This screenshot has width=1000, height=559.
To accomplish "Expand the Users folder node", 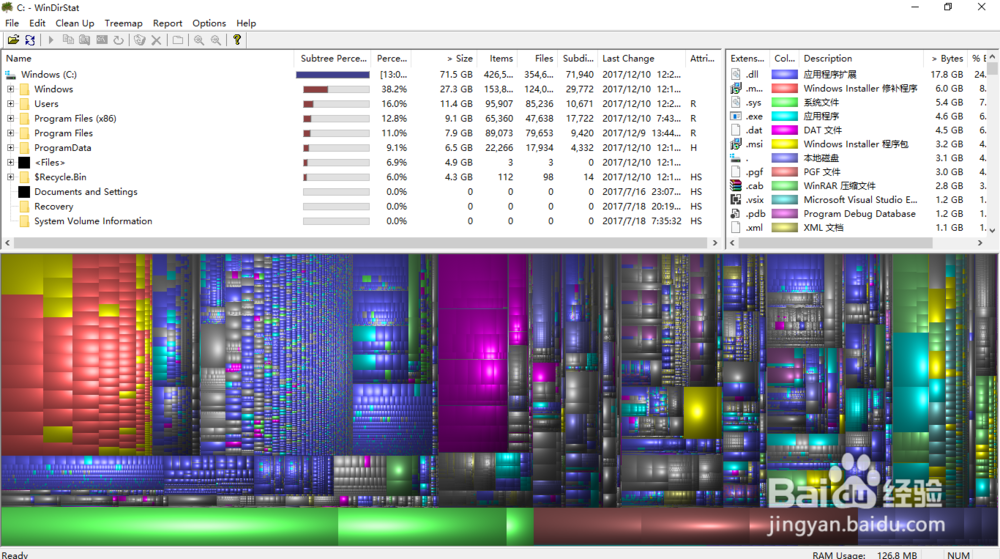I will (x=10, y=104).
